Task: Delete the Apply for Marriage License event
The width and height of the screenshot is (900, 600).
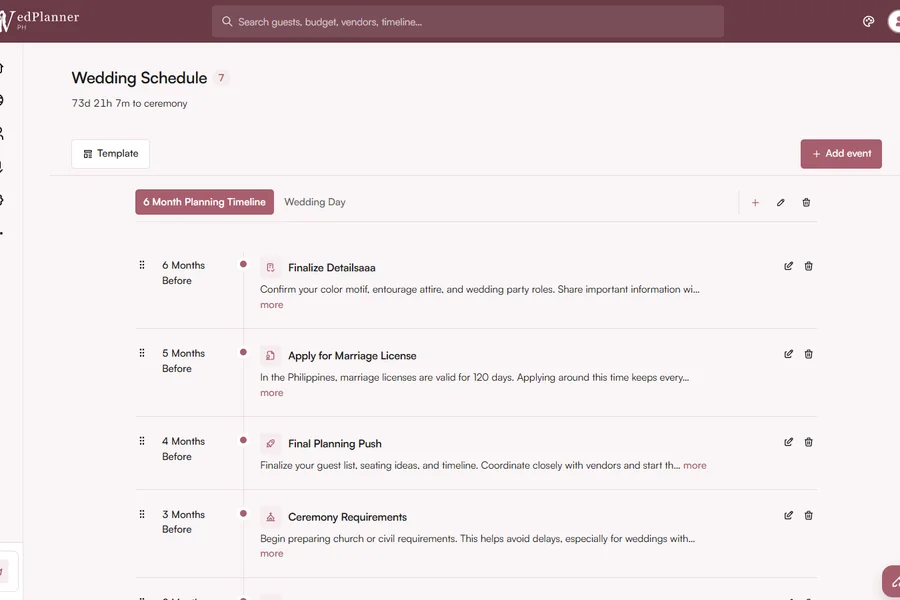Action: click(x=808, y=354)
